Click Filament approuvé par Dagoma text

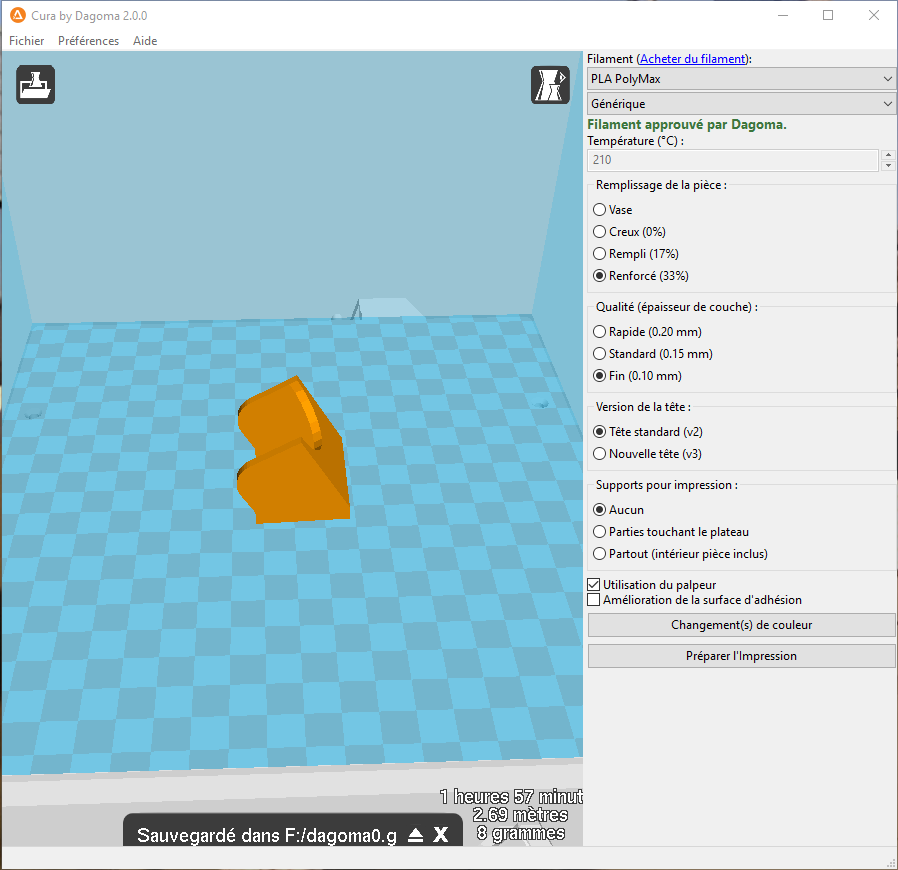(687, 124)
